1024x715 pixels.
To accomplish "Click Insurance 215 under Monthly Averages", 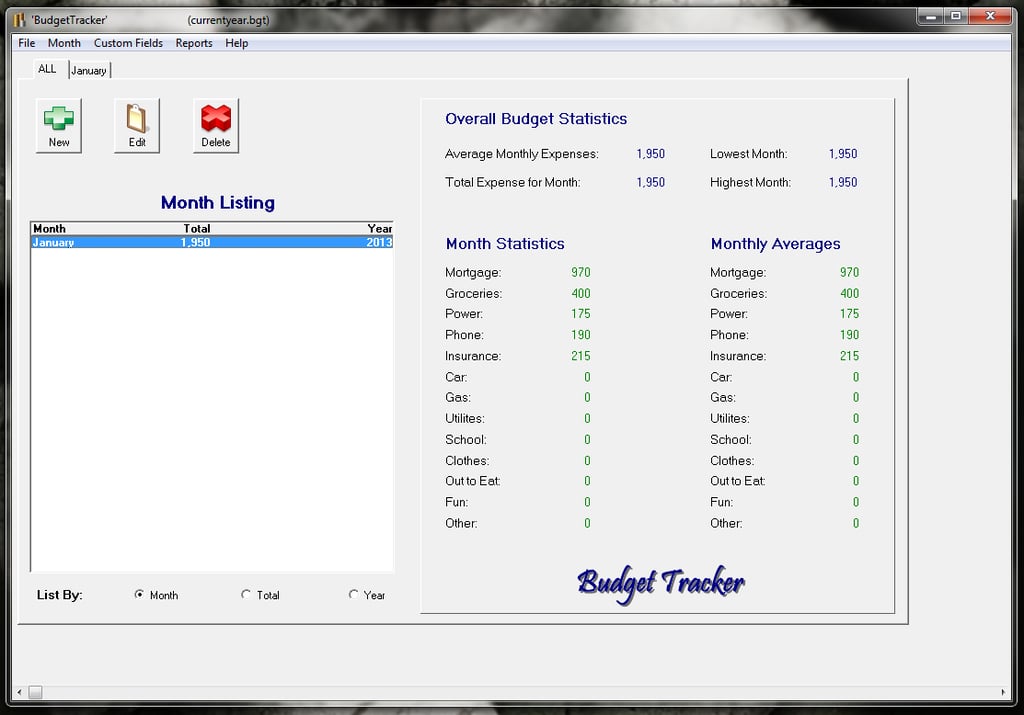I will point(849,356).
